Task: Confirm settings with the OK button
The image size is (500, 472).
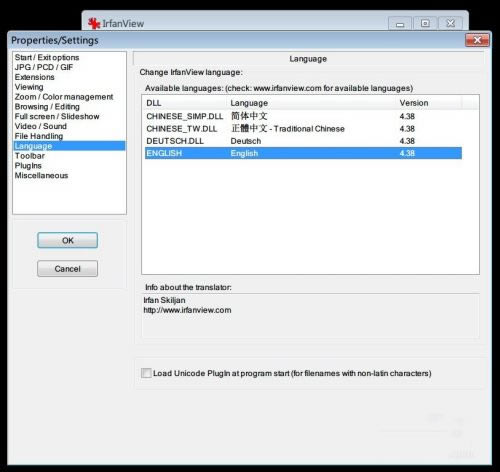Action: click(x=68, y=240)
